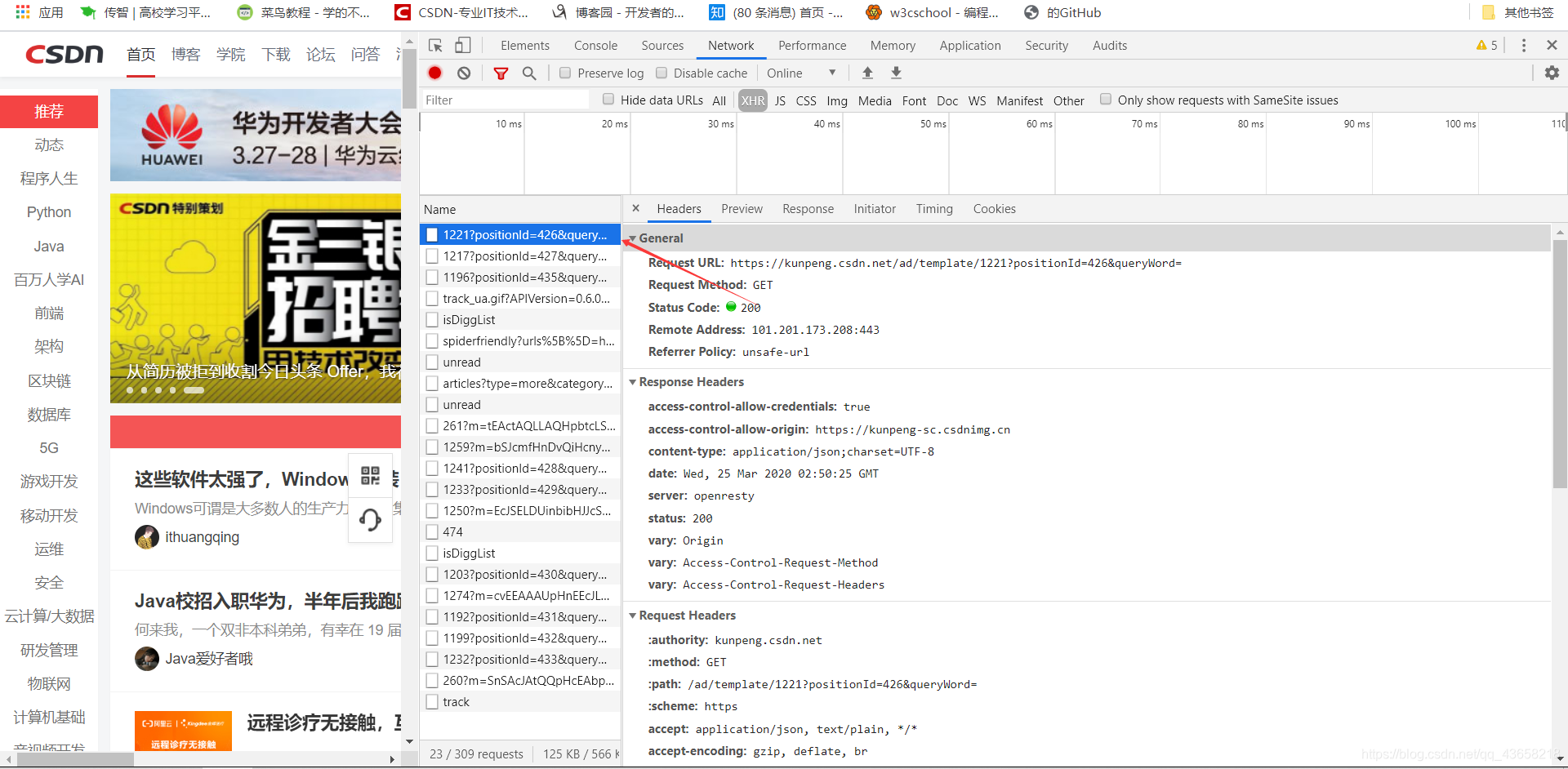Screen dimensions: 1568x769
Task: Click Java爱好者哦 author avatar
Action: point(147,659)
